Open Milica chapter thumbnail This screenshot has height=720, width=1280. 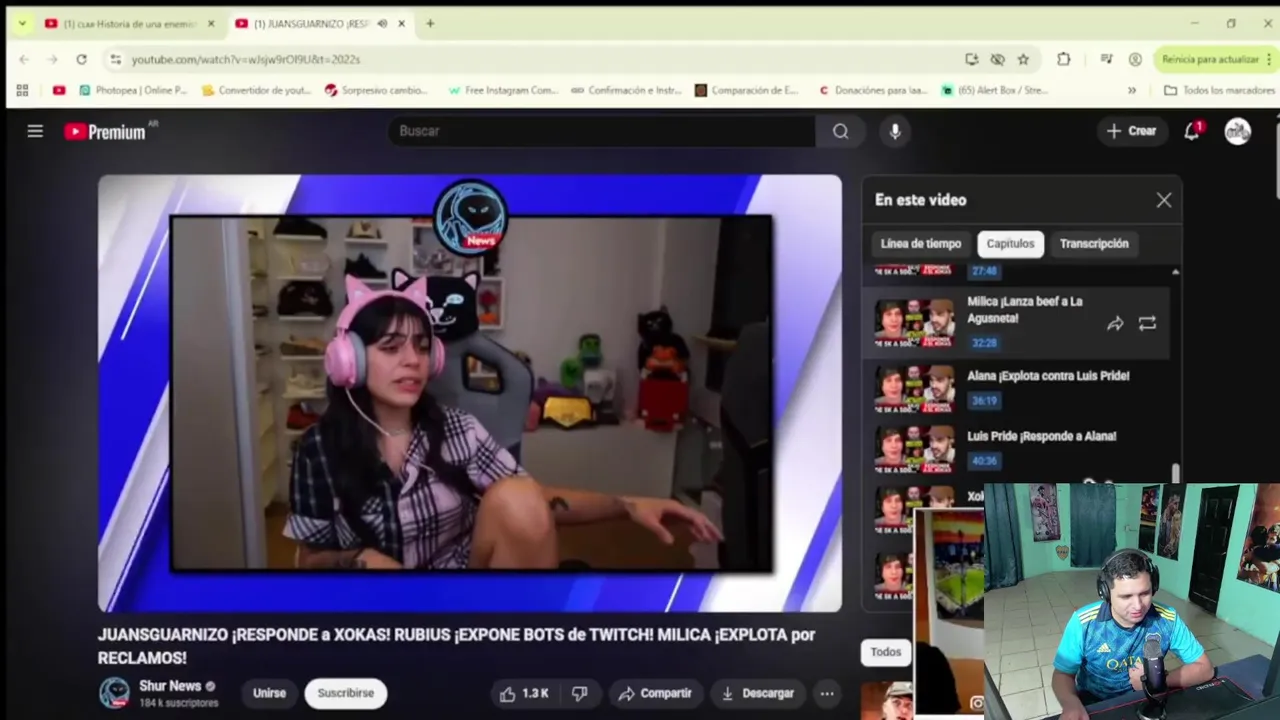[x=915, y=323]
